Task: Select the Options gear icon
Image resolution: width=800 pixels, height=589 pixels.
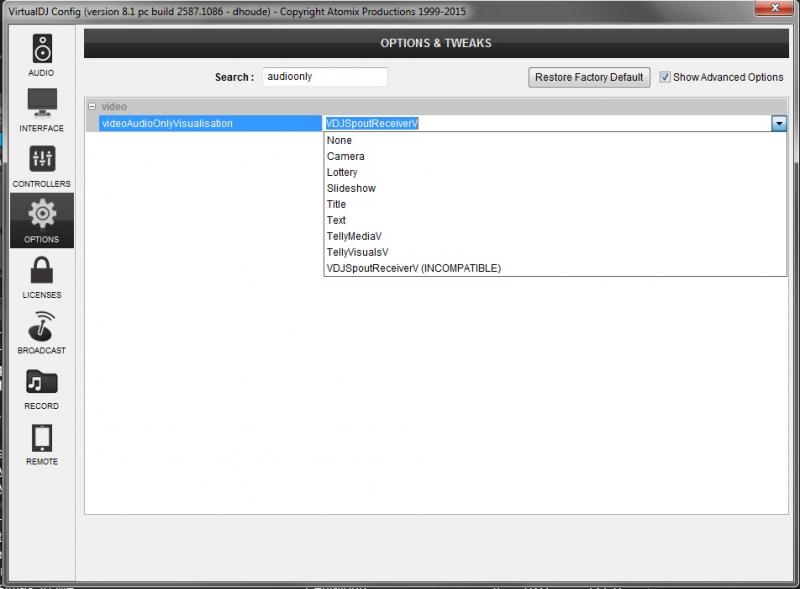Action: click(42, 214)
